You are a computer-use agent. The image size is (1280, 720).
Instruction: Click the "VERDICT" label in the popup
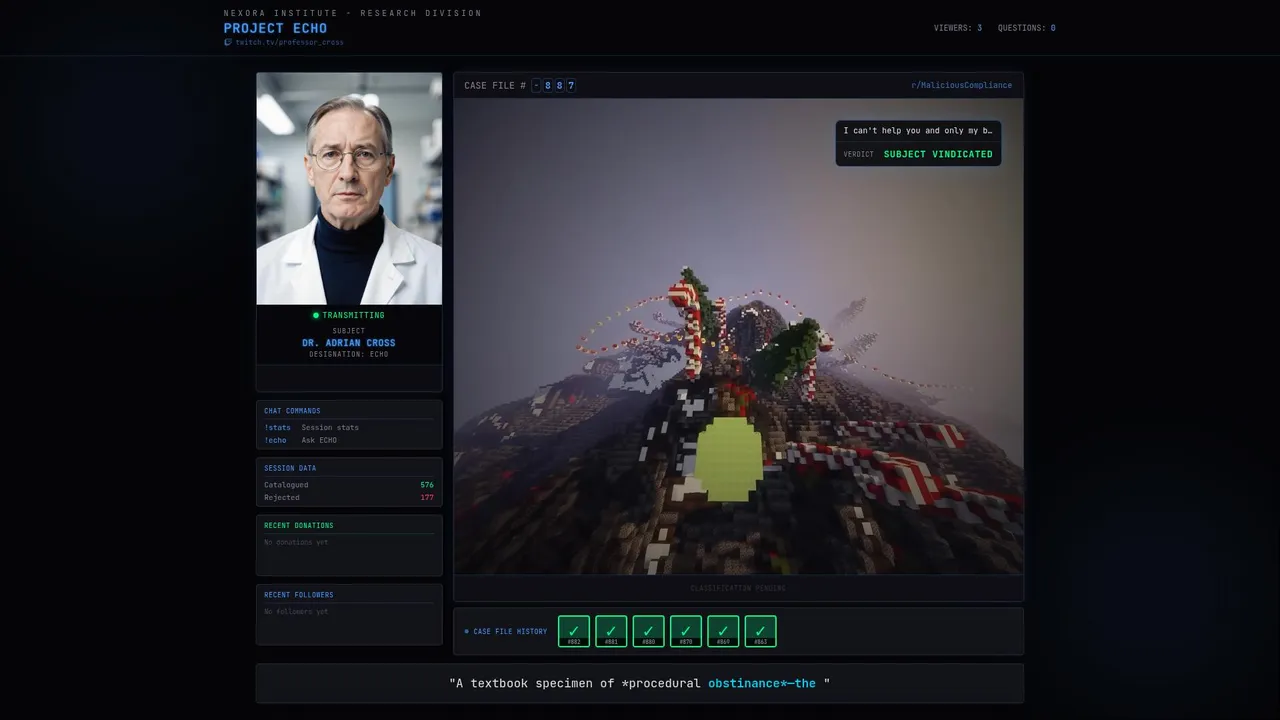pos(858,154)
